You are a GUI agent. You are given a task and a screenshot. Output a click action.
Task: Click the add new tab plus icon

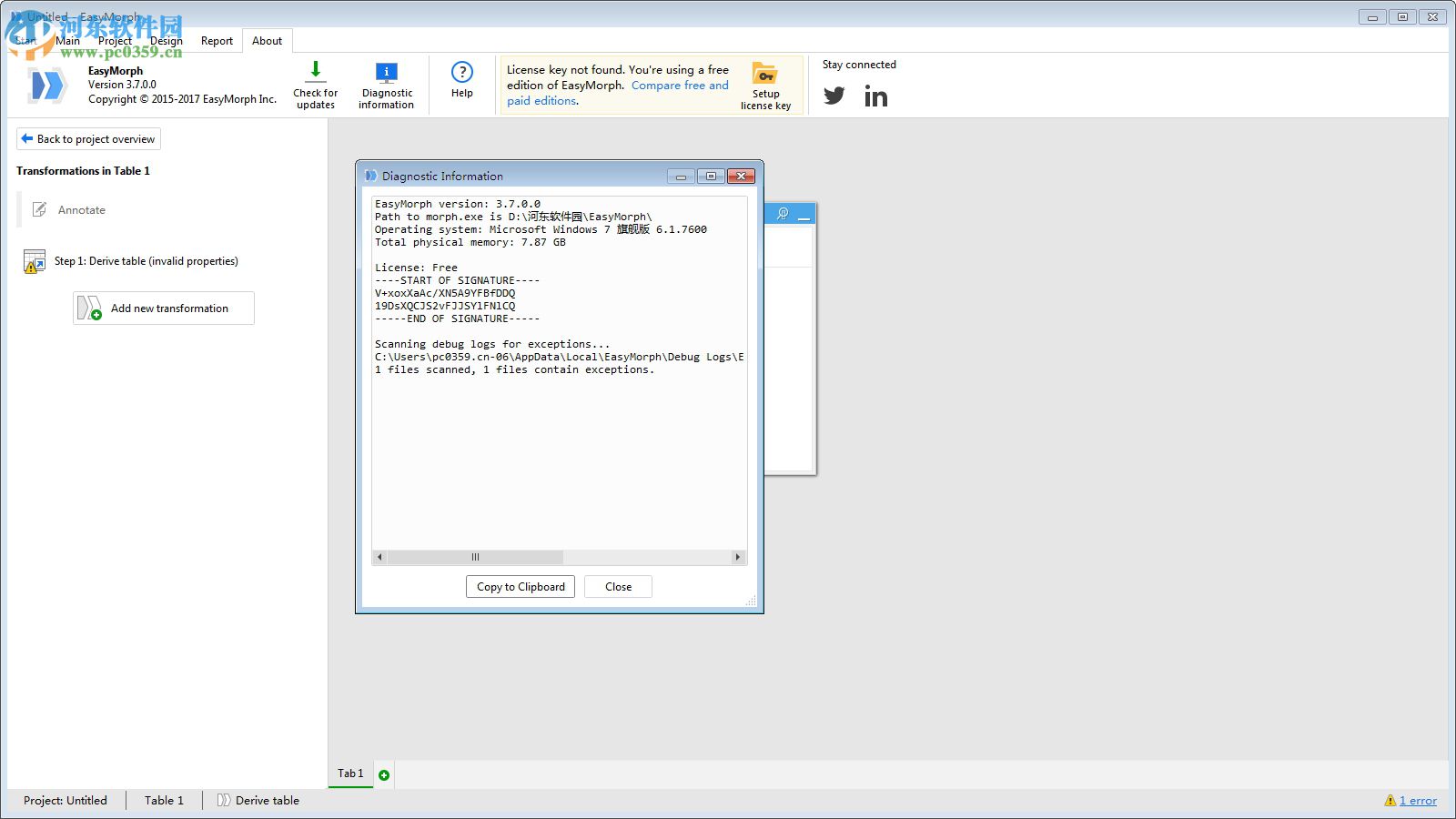(x=384, y=775)
